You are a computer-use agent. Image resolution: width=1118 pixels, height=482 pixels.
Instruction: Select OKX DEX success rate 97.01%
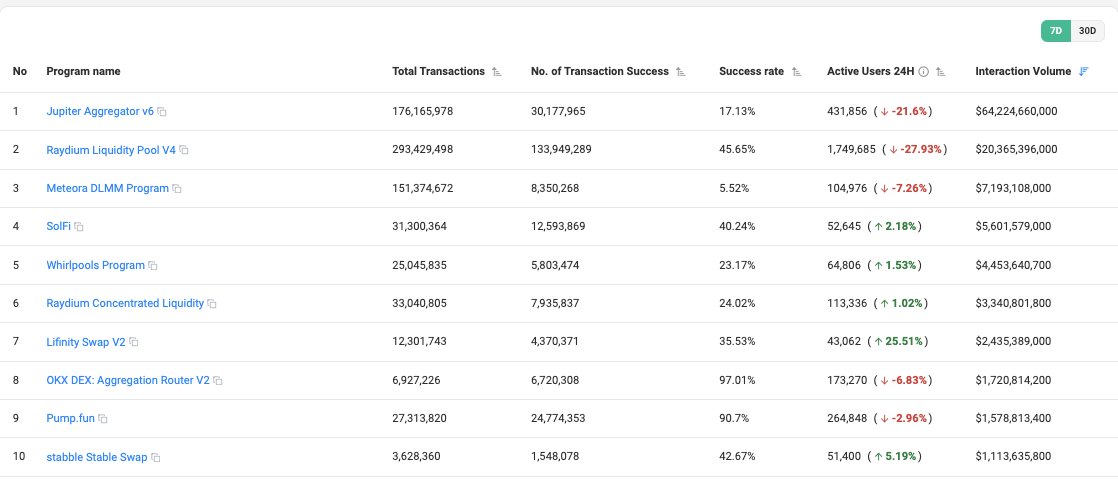[x=737, y=380]
